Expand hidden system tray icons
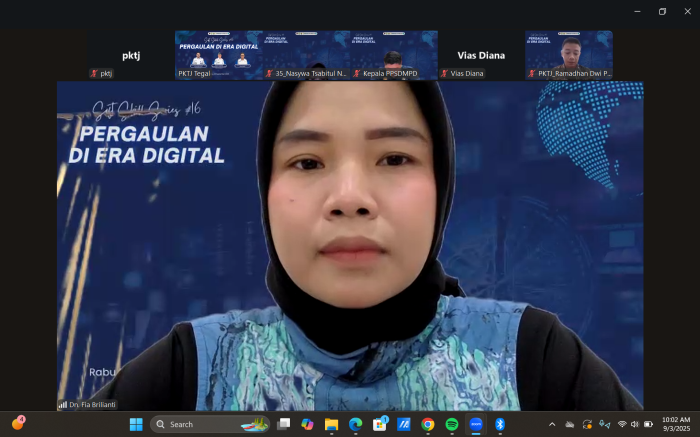The width and height of the screenshot is (700, 437). tap(552, 424)
